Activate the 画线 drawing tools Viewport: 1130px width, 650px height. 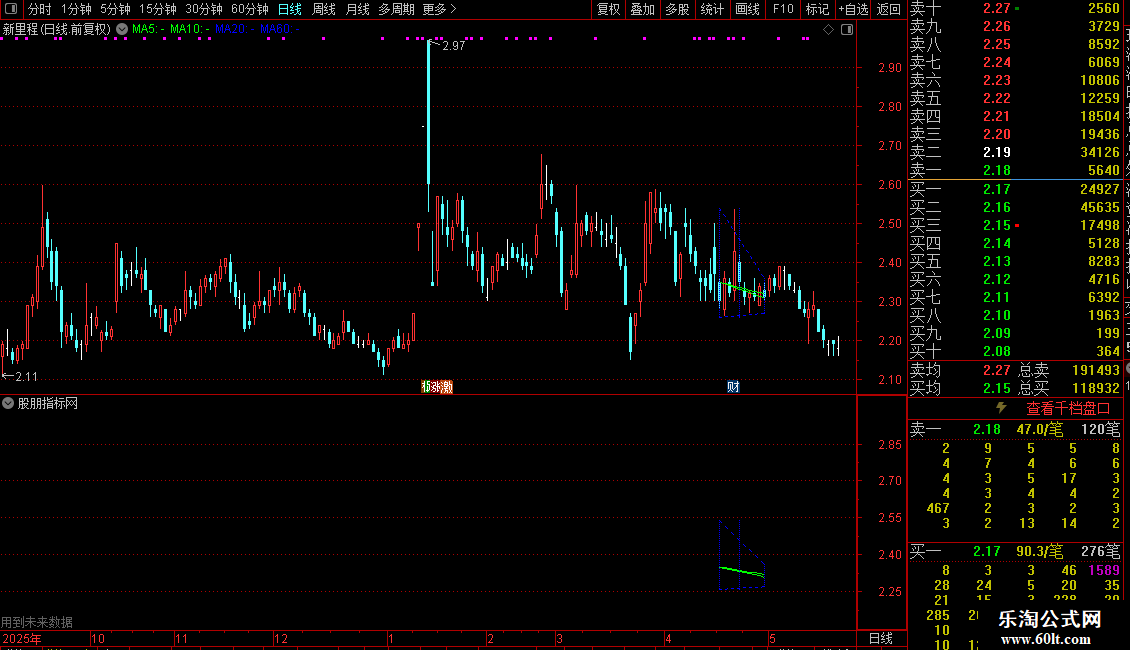pyautogui.click(x=747, y=9)
